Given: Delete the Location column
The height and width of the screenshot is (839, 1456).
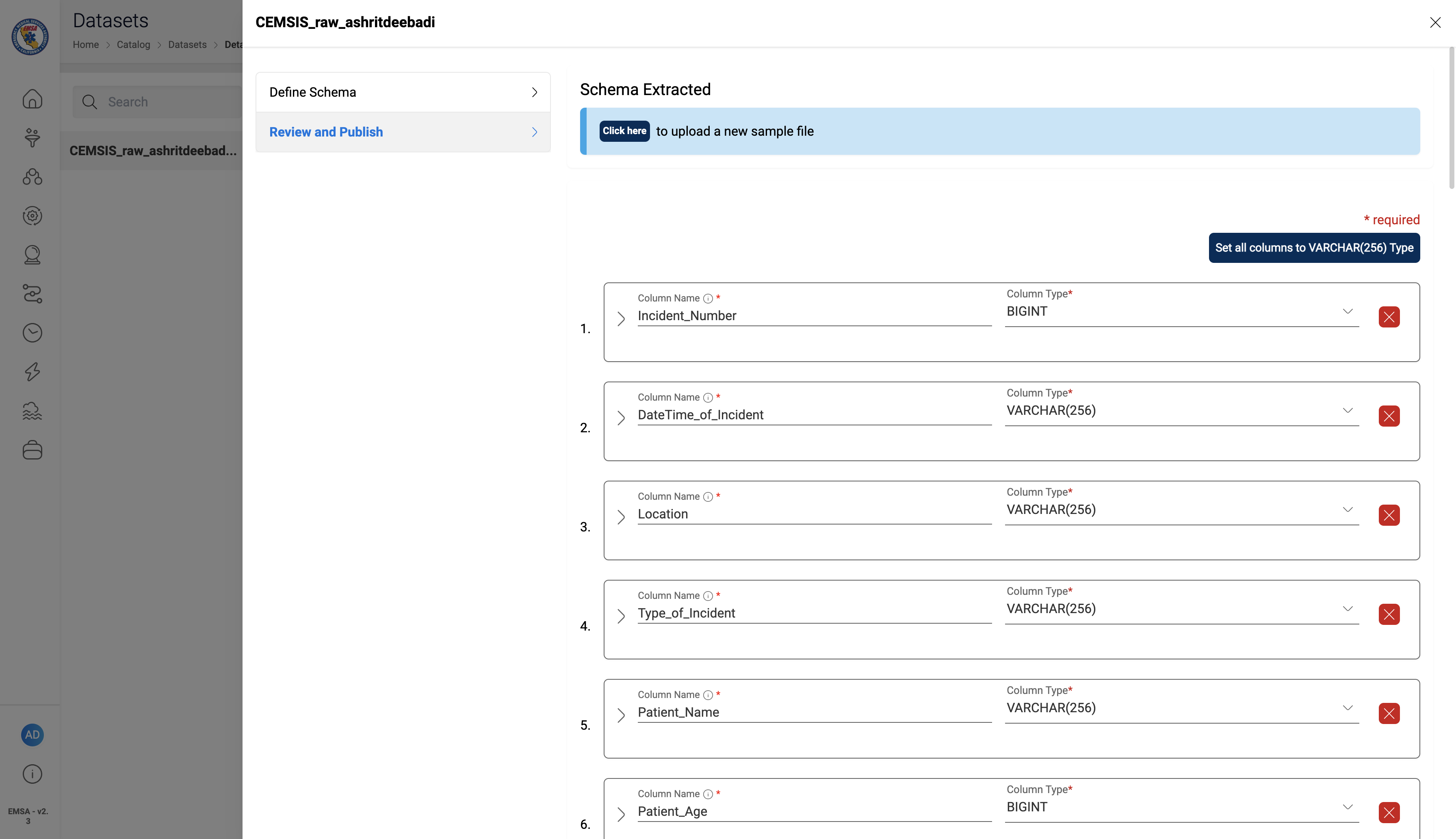Looking at the screenshot, I should tap(1389, 515).
